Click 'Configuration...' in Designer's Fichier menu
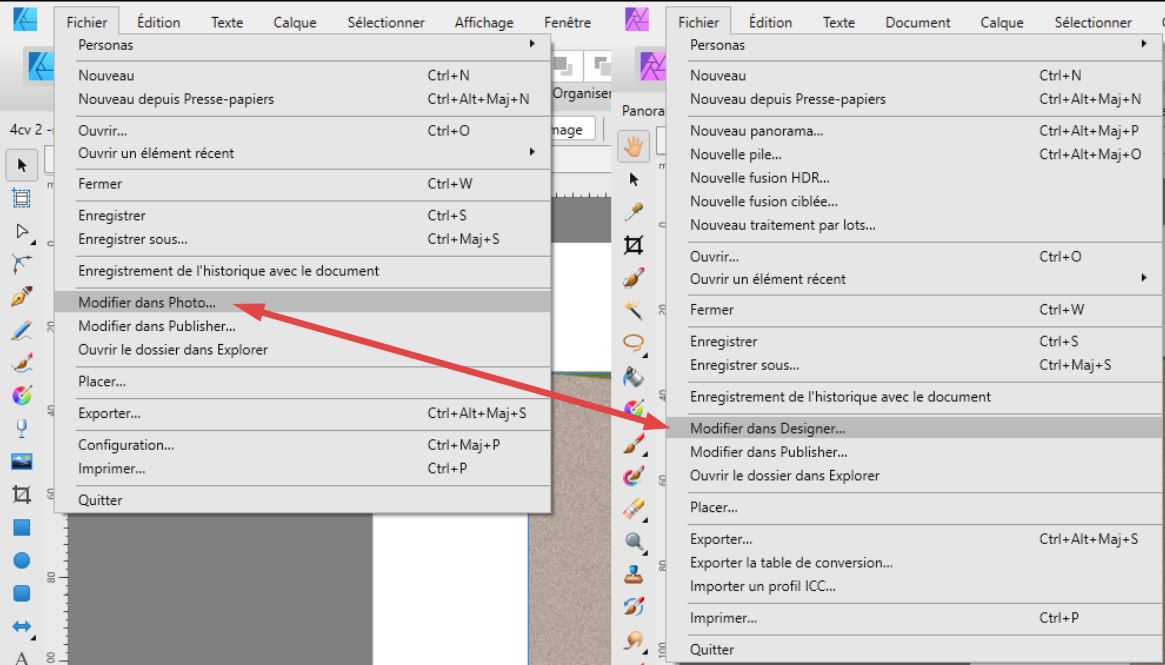Image resolution: width=1165 pixels, height=665 pixels. [x=303, y=445]
